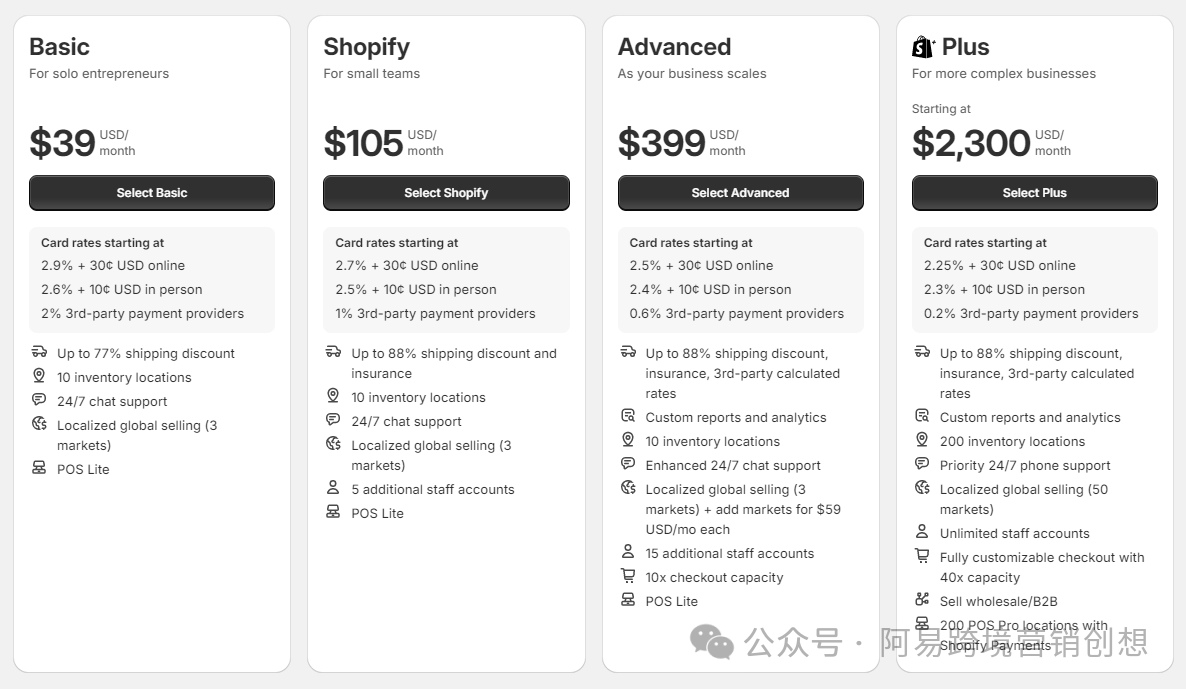Click the custom reports icon in Plus plan
1186x689 pixels.
922,416
